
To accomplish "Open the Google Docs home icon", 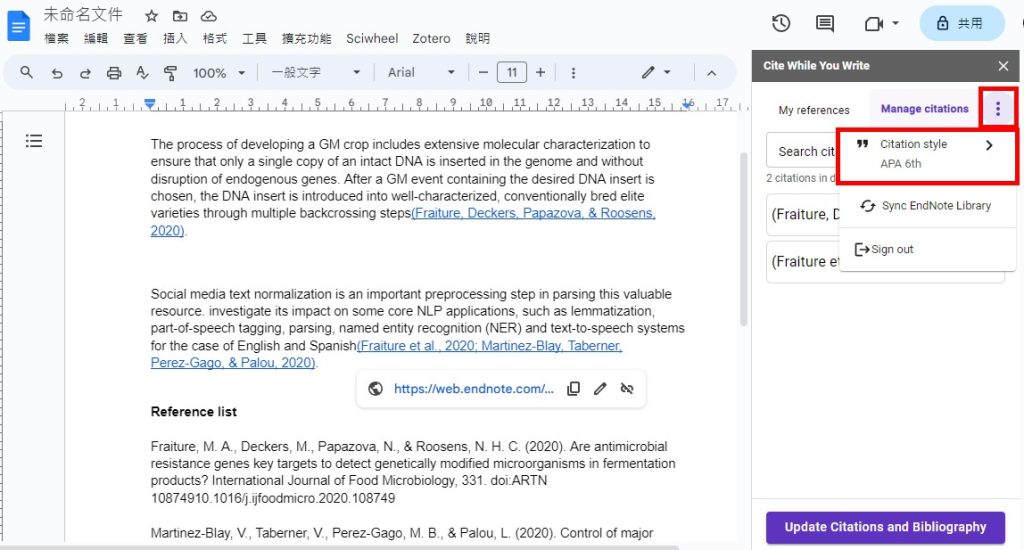I will click(x=18, y=26).
